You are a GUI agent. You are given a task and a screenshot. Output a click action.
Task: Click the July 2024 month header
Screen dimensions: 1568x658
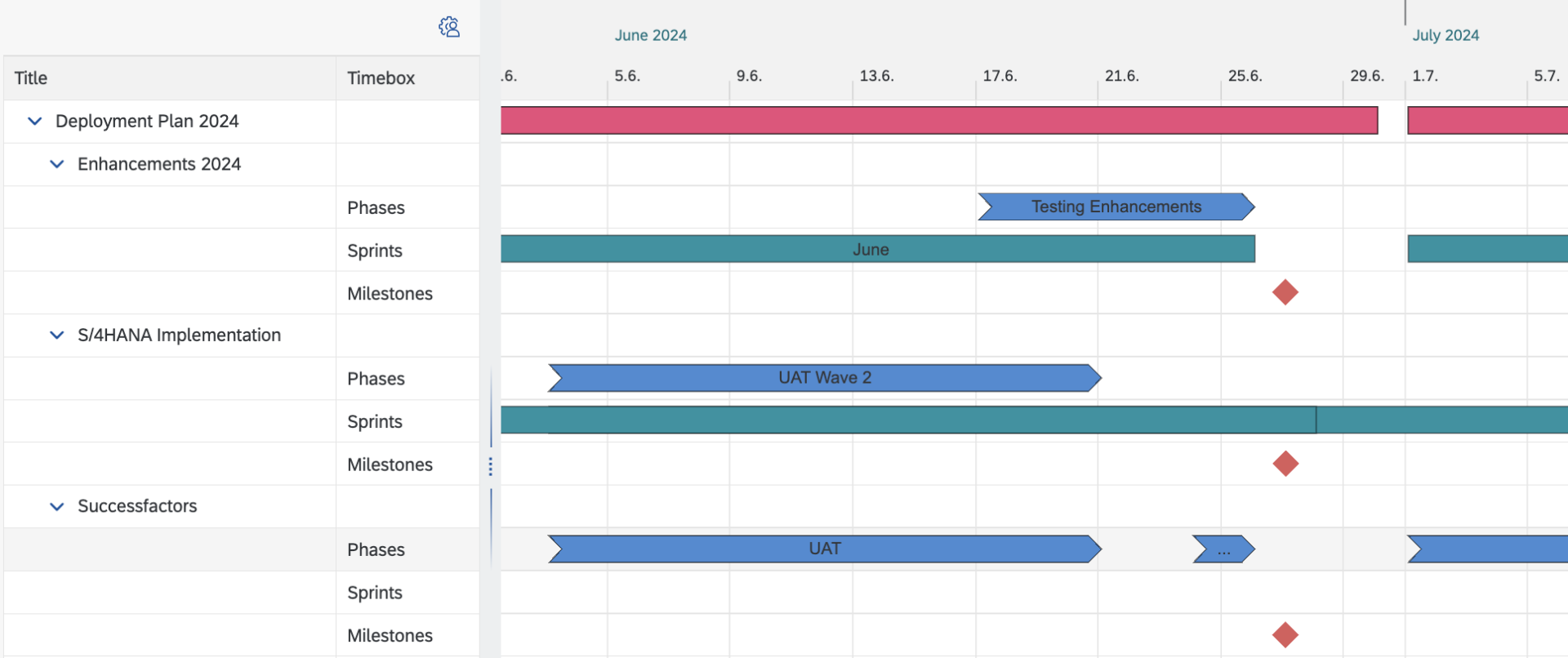coord(1445,35)
